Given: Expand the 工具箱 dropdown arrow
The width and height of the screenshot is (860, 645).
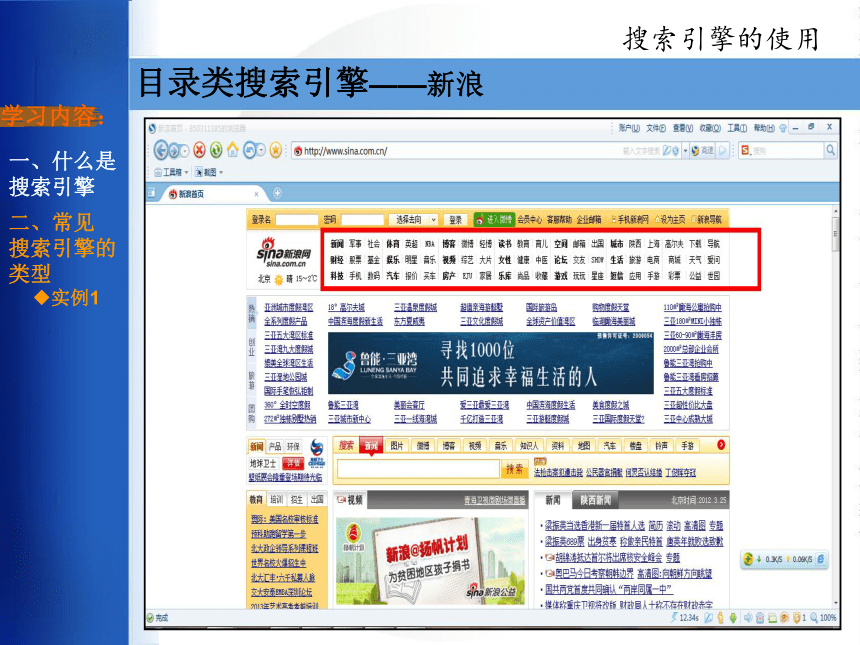Looking at the screenshot, I should (186, 172).
